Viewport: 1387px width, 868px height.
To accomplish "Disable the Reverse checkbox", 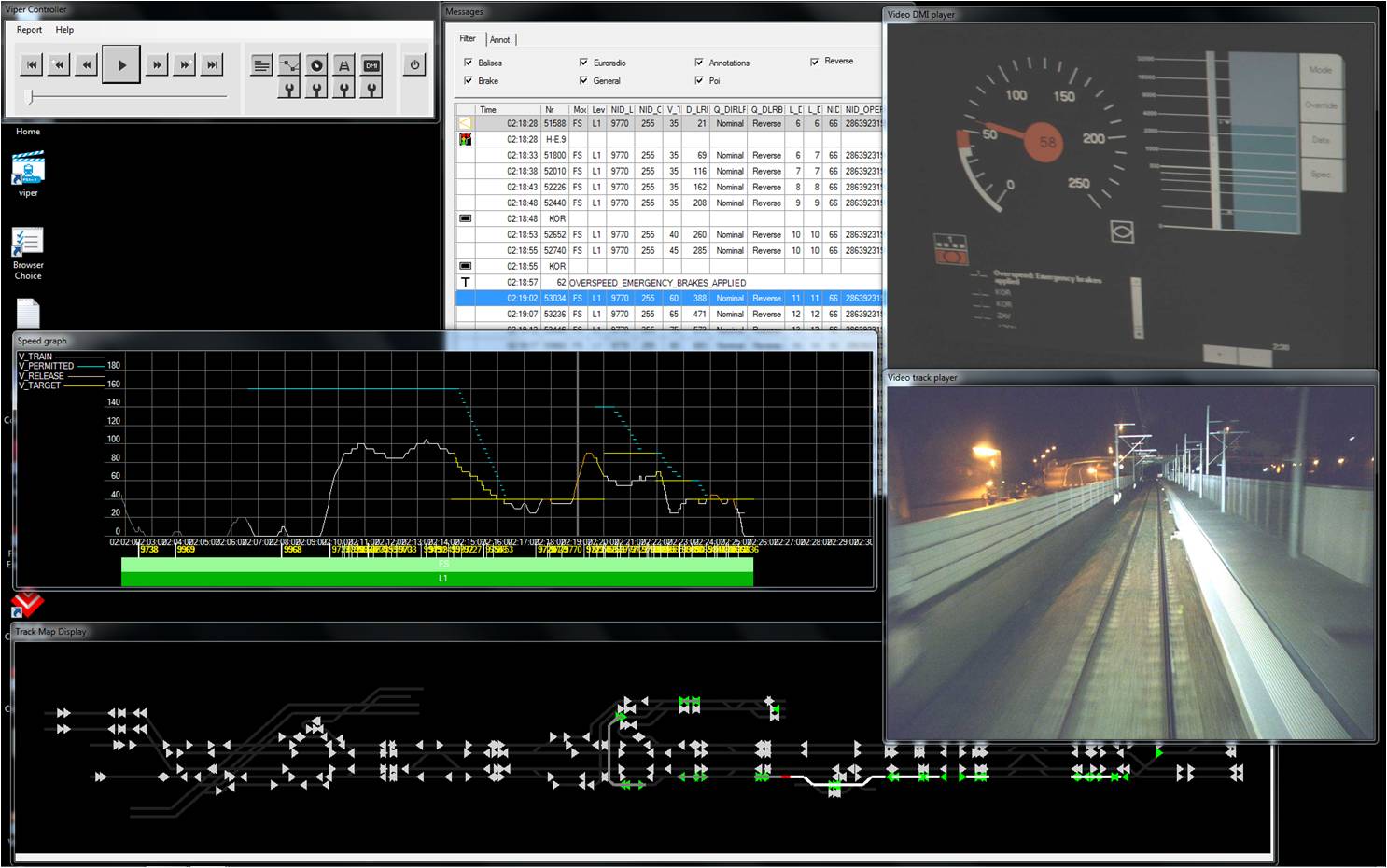I will pos(815,62).
